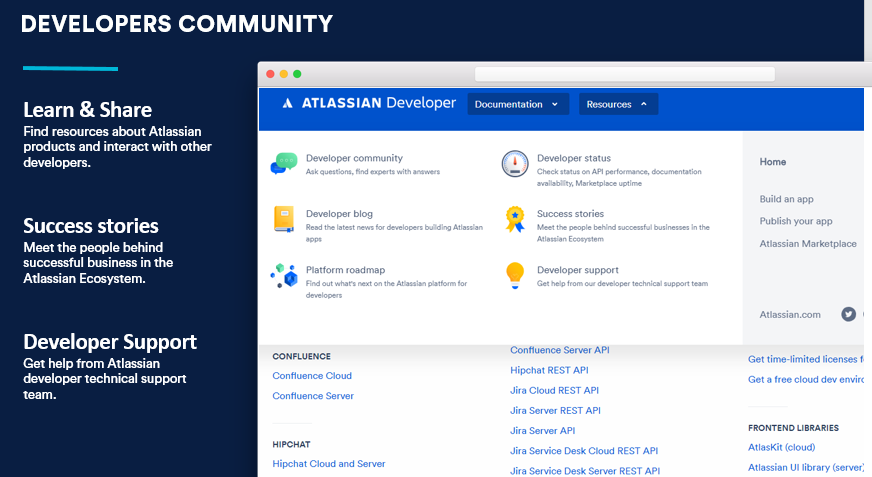This screenshot has height=477, width=872.
Task: Click the Success stories ribbon badge icon
Action: click(x=515, y=219)
